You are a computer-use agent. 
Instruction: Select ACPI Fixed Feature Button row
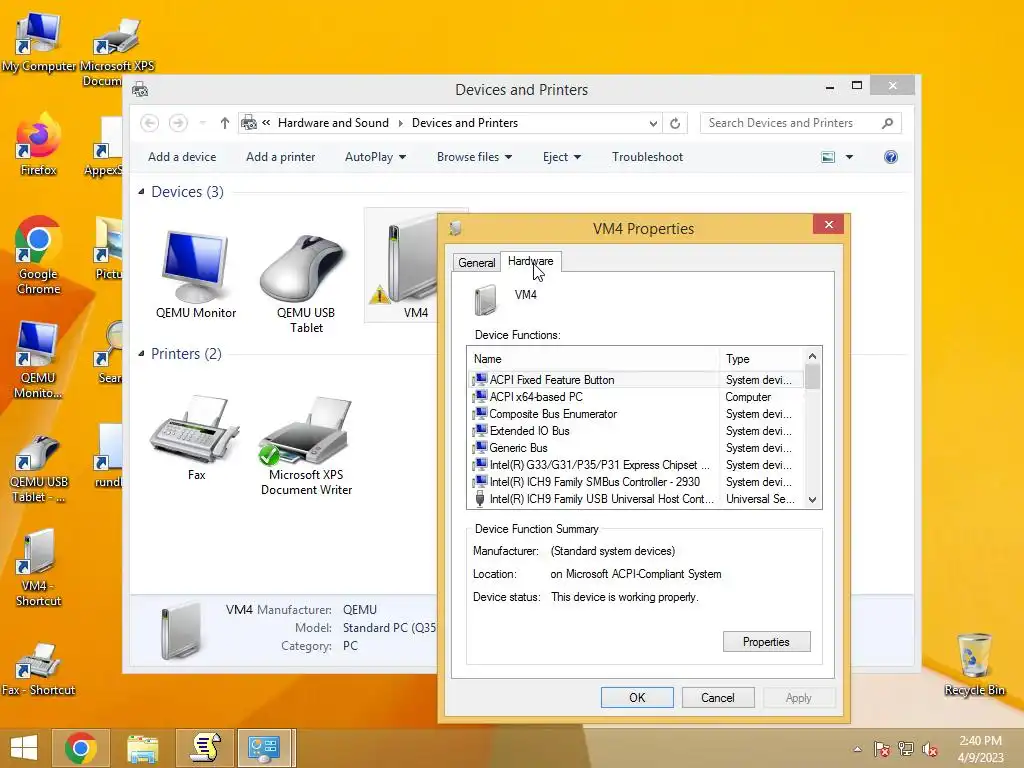[636, 379]
